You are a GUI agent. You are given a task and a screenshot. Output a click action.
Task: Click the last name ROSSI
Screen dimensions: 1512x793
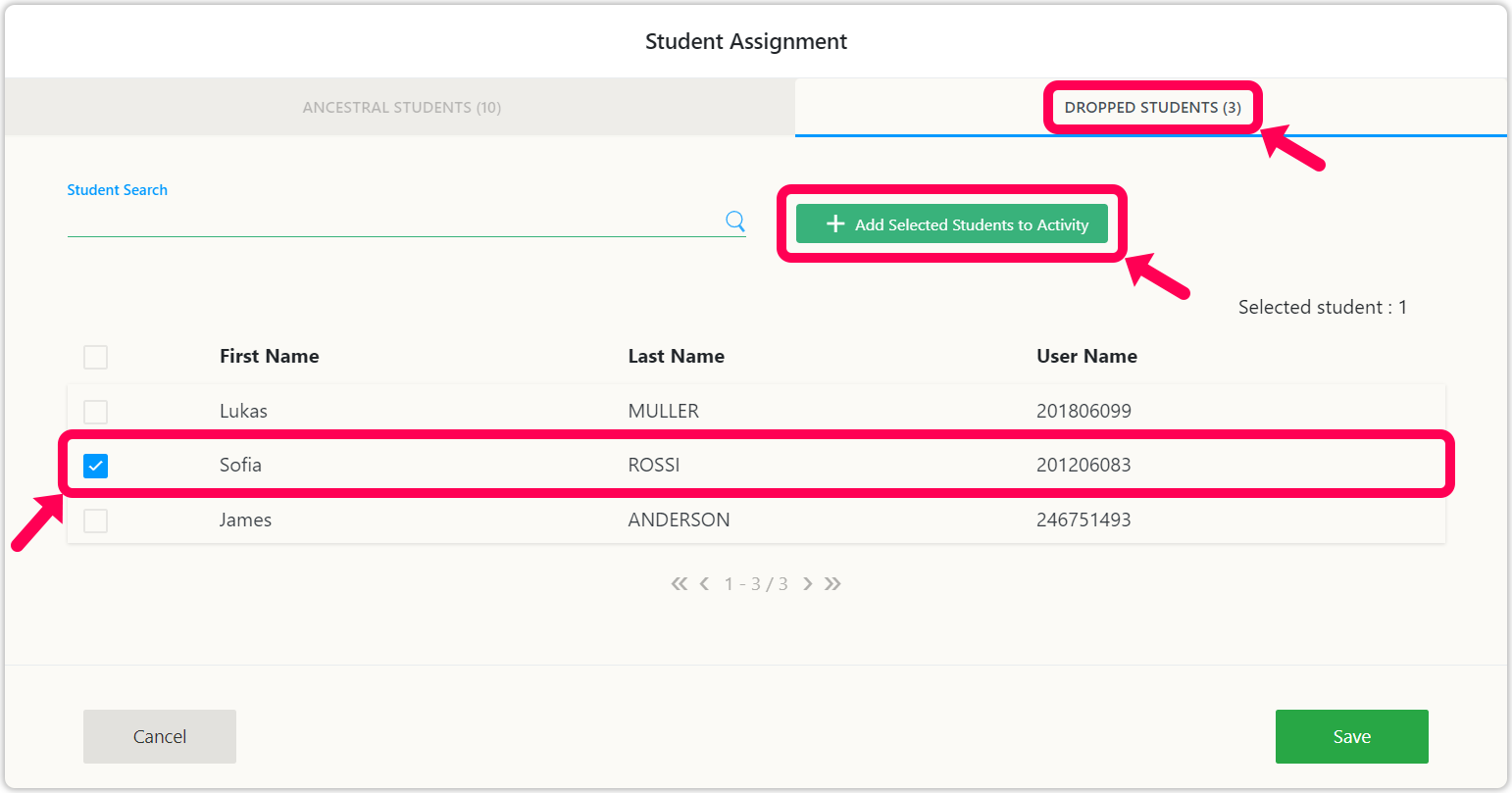653,466
